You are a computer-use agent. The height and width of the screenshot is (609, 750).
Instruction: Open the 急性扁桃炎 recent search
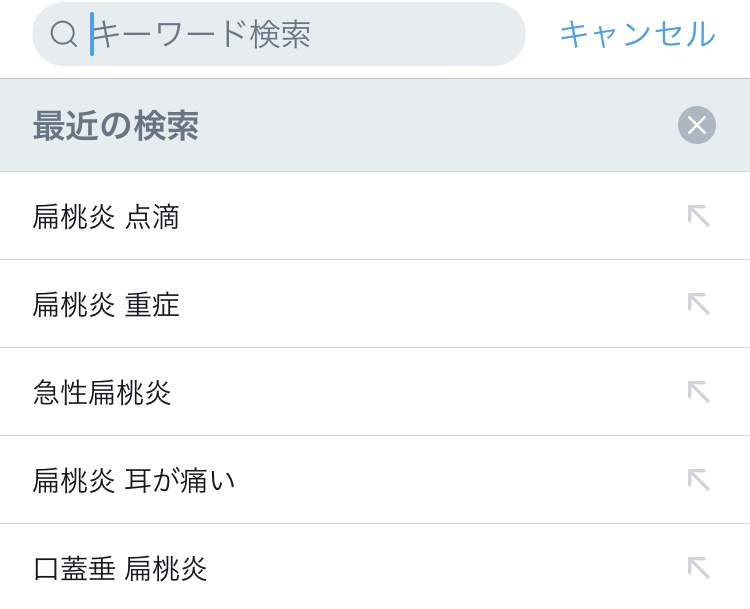click(102, 393)
